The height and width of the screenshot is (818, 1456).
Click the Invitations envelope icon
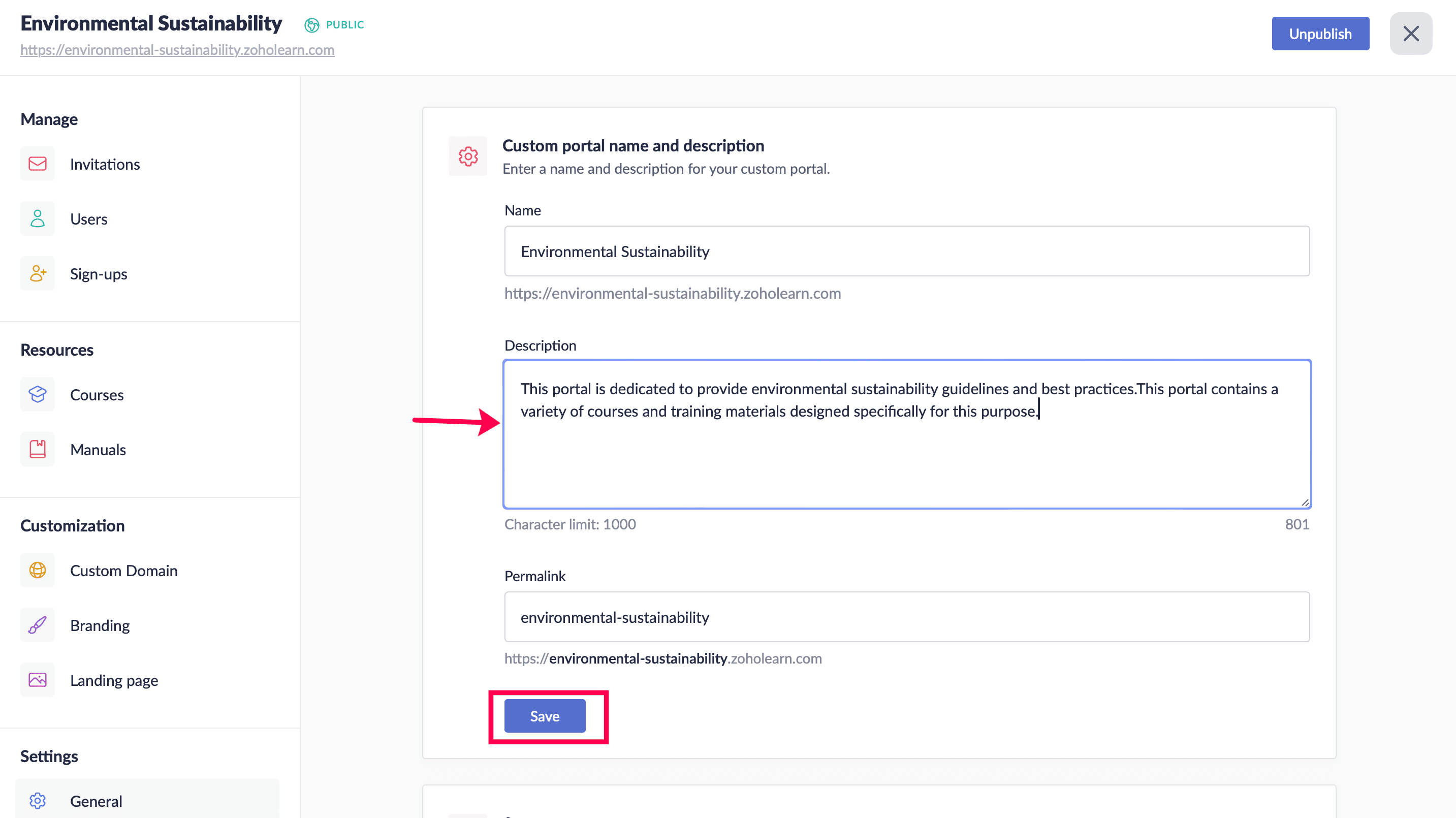[37, 164]
